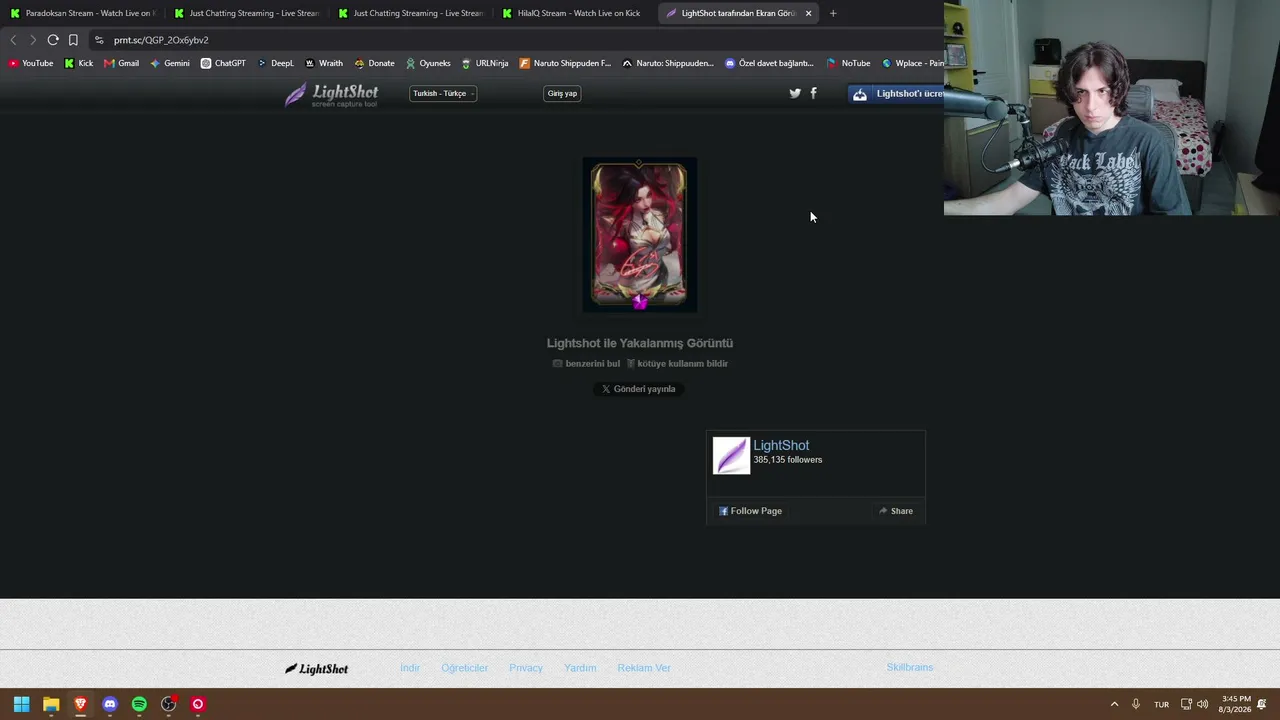Open Spotify from the taskbar
Viewport: 1280px width, 720px height.
[139, 704]
